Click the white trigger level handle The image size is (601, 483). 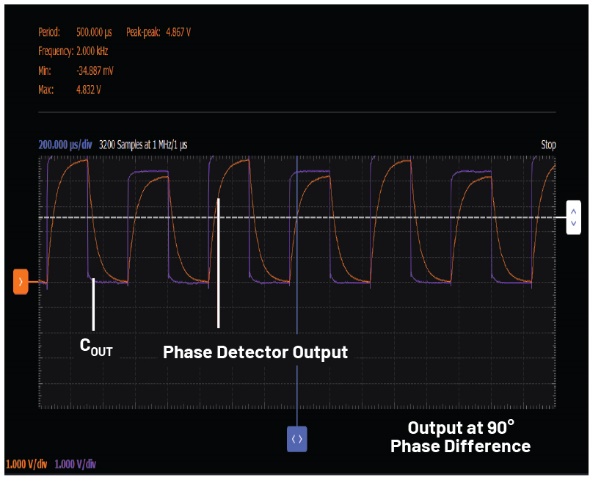click(573, 217)
